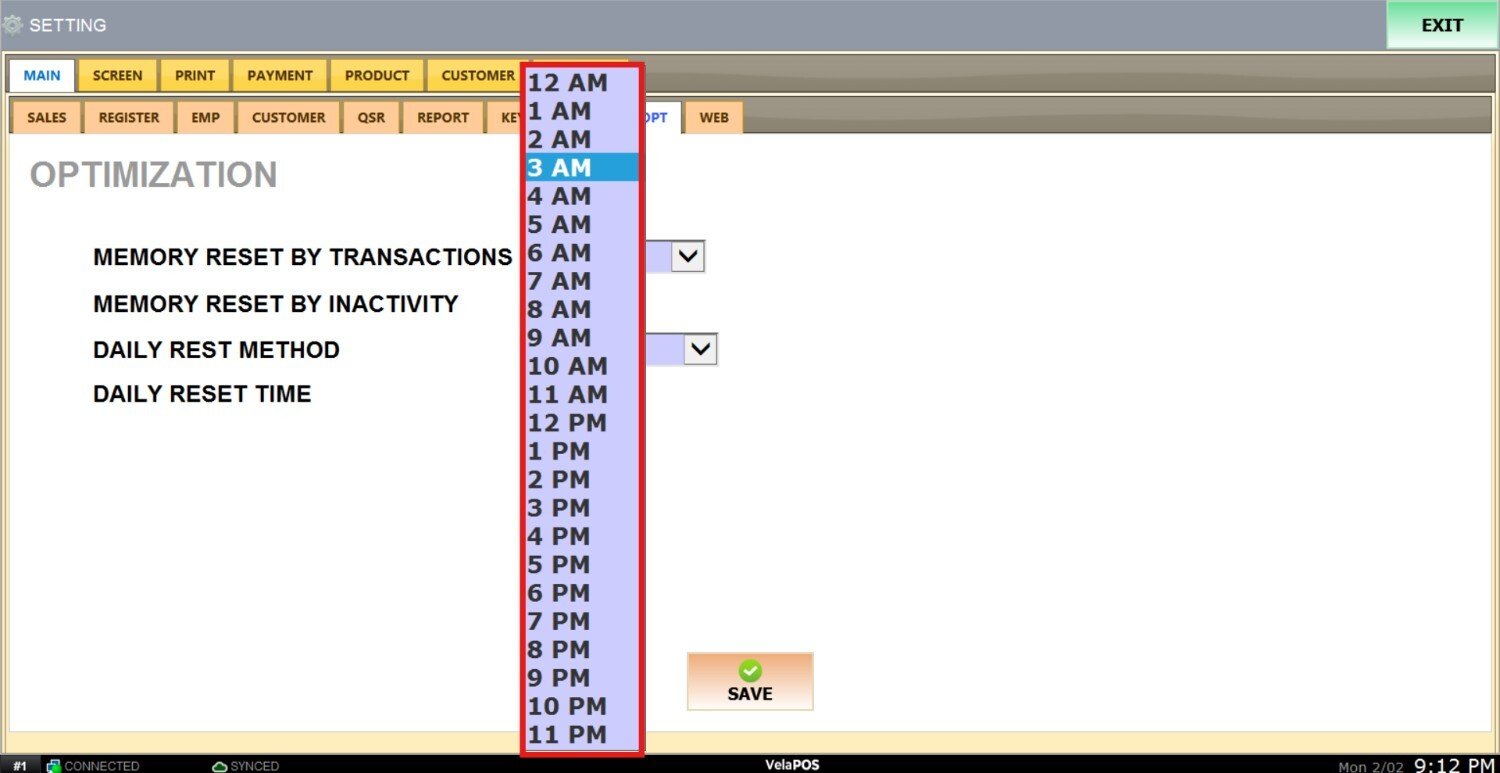Screen dimensions: 1500x773
Task: Click the Synced cloud status icon
Action: [x=219, y=766]
